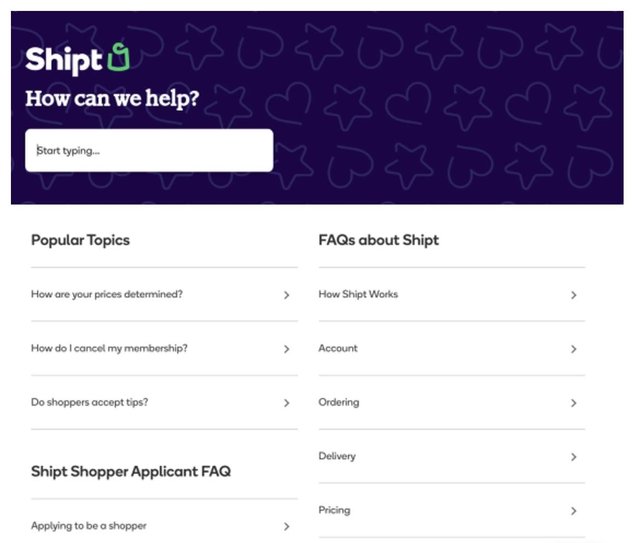Screen dimensions: 640x543
Task: Expand the Account FAQ category
Action: tap(338, 349)
